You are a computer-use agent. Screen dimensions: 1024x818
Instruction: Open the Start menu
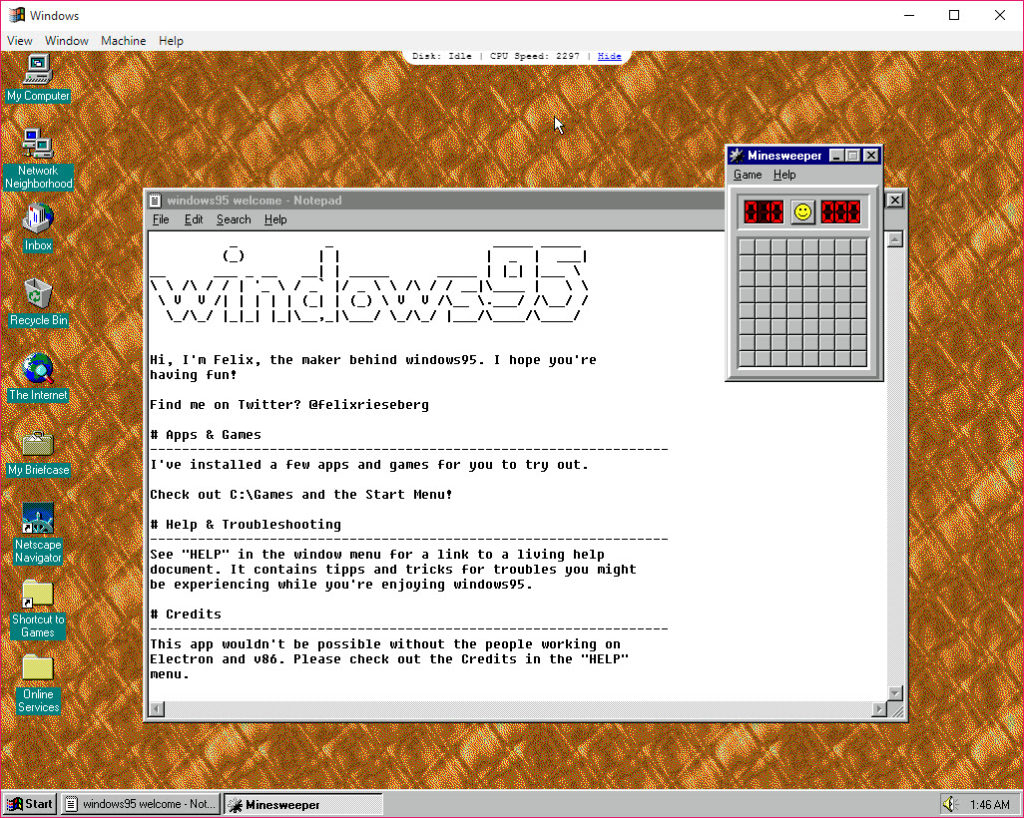pos(29,804)
